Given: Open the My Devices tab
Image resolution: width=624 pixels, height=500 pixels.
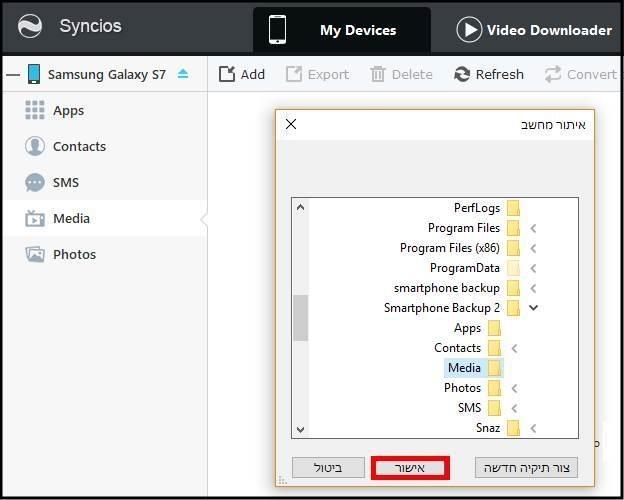Looking at the screenshot, I should tap(341, 30).
